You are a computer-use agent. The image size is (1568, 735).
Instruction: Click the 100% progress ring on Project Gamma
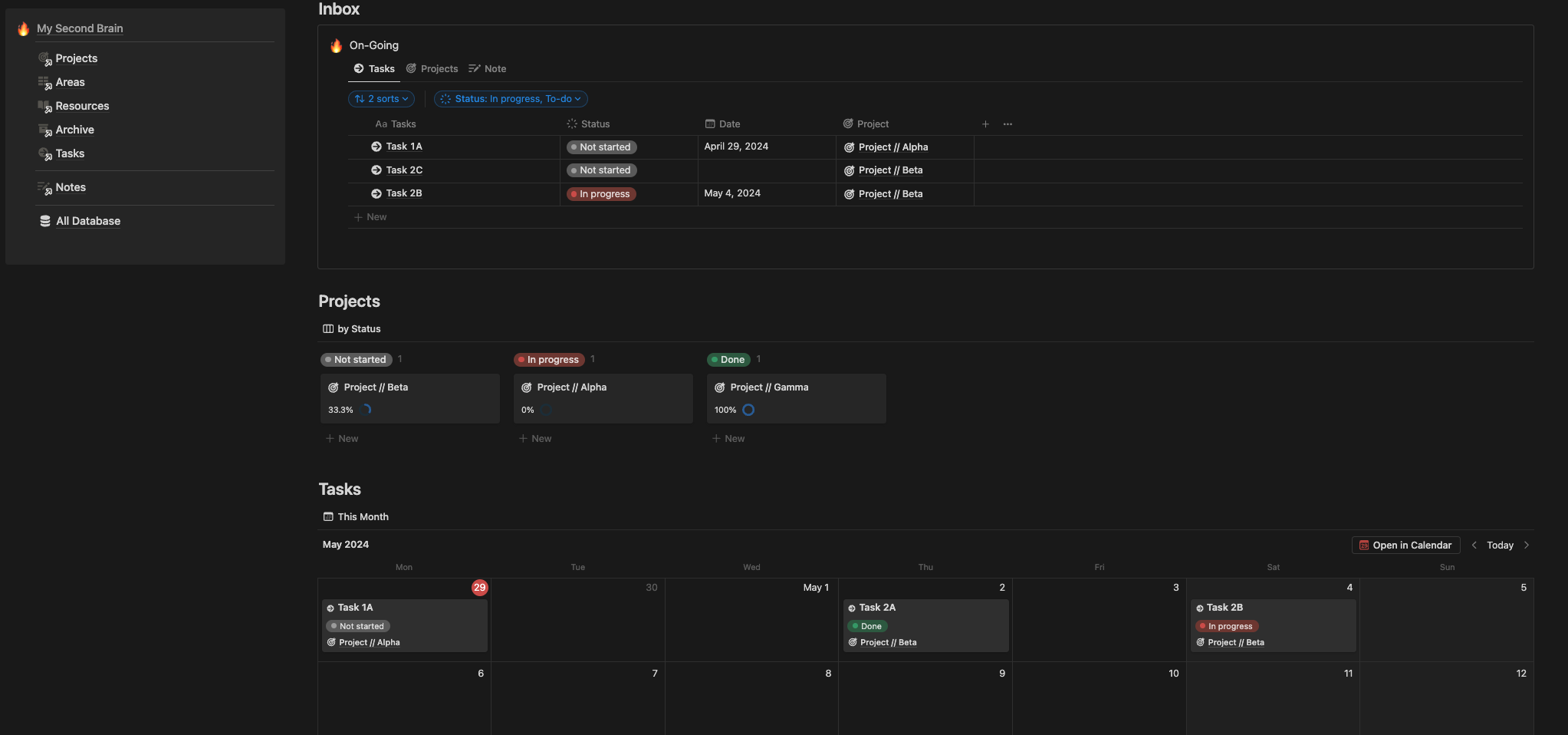pos(748,410)
